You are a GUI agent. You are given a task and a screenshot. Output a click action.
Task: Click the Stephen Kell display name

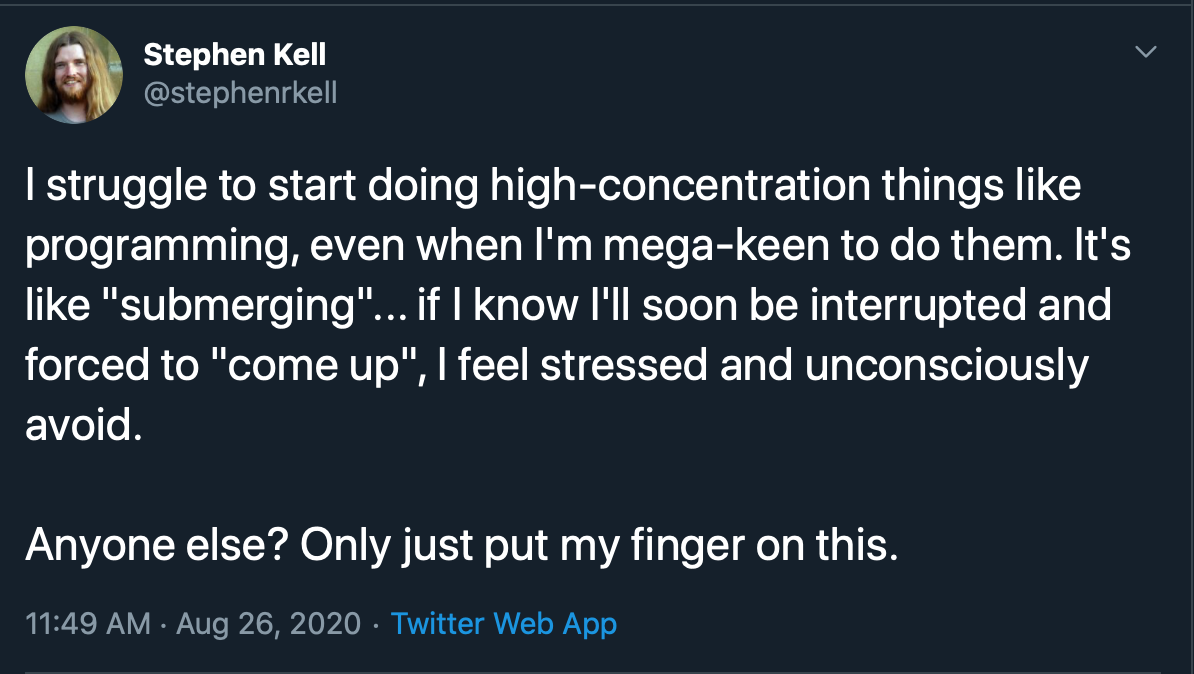(235, 54)
